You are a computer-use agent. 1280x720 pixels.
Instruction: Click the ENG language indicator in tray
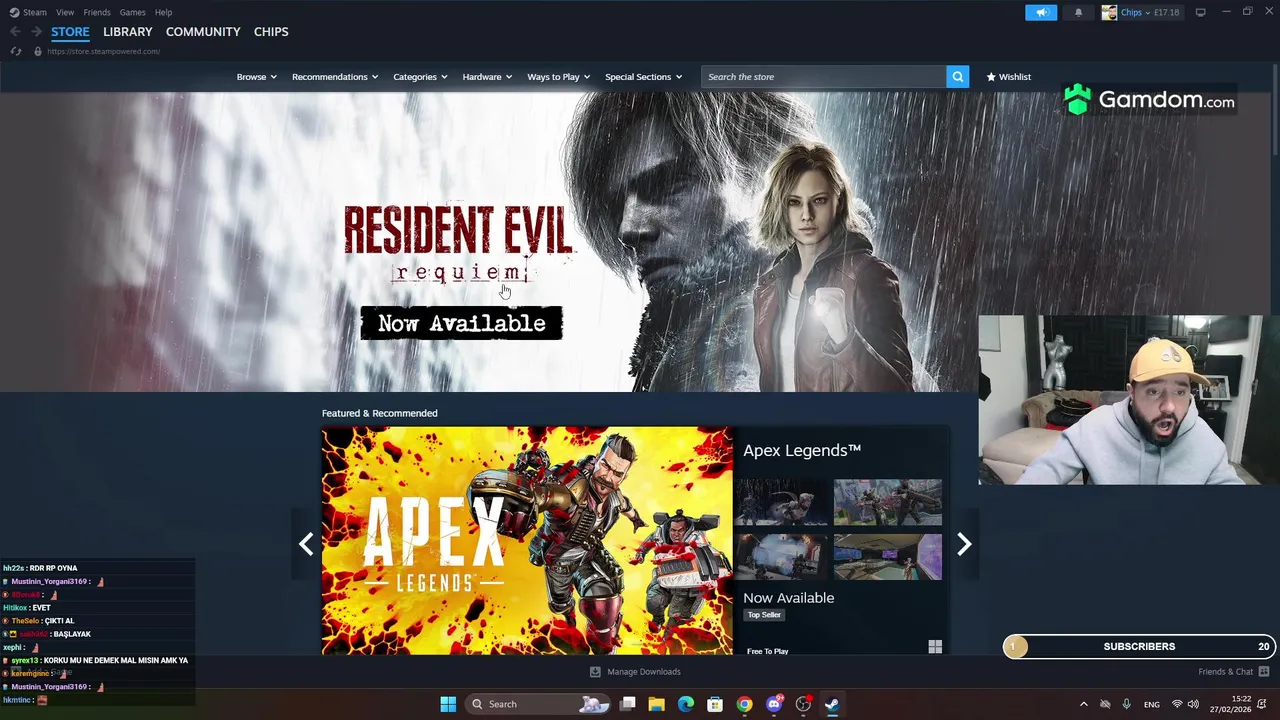click(x=1152, y=704)
